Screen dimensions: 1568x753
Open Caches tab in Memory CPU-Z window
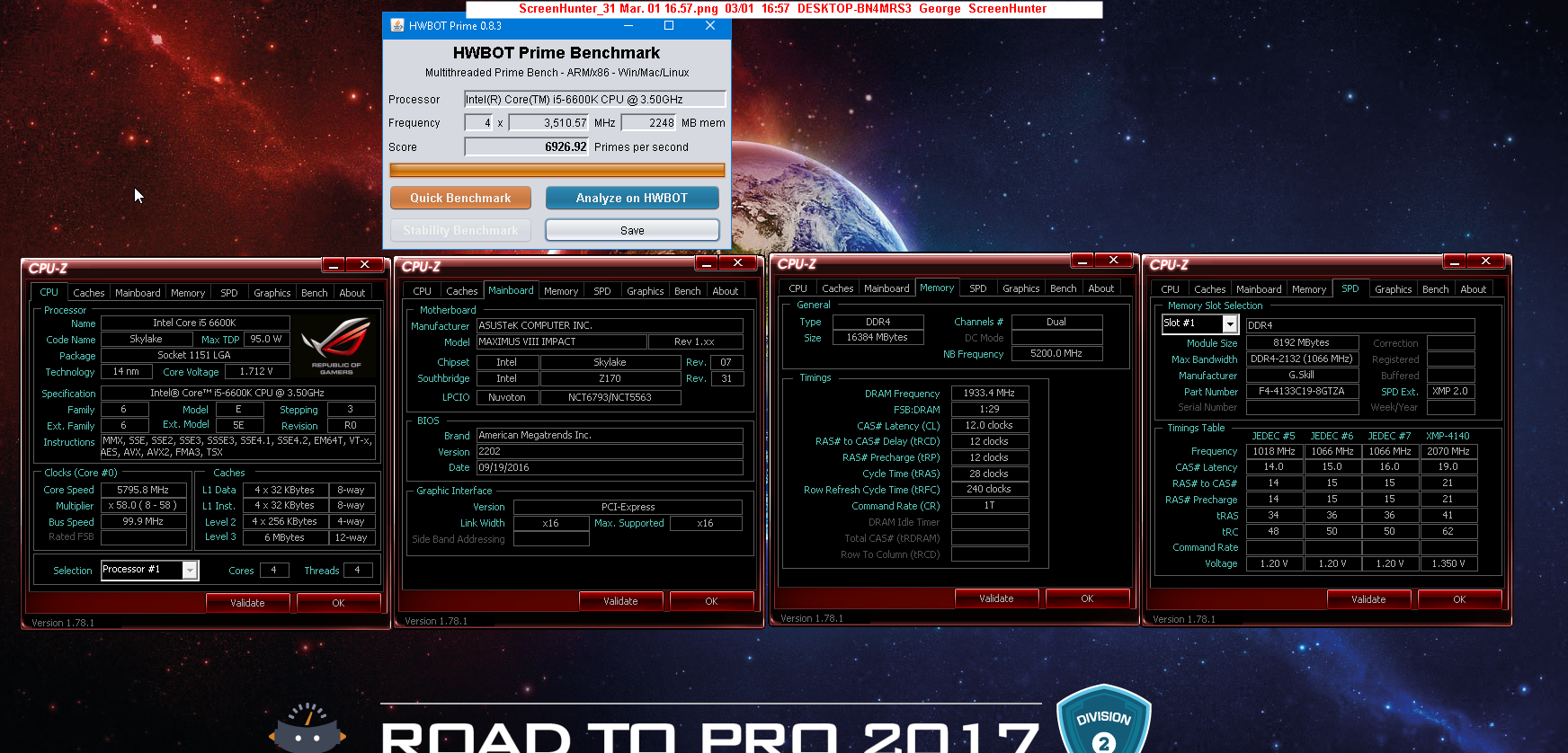(838, 288)
